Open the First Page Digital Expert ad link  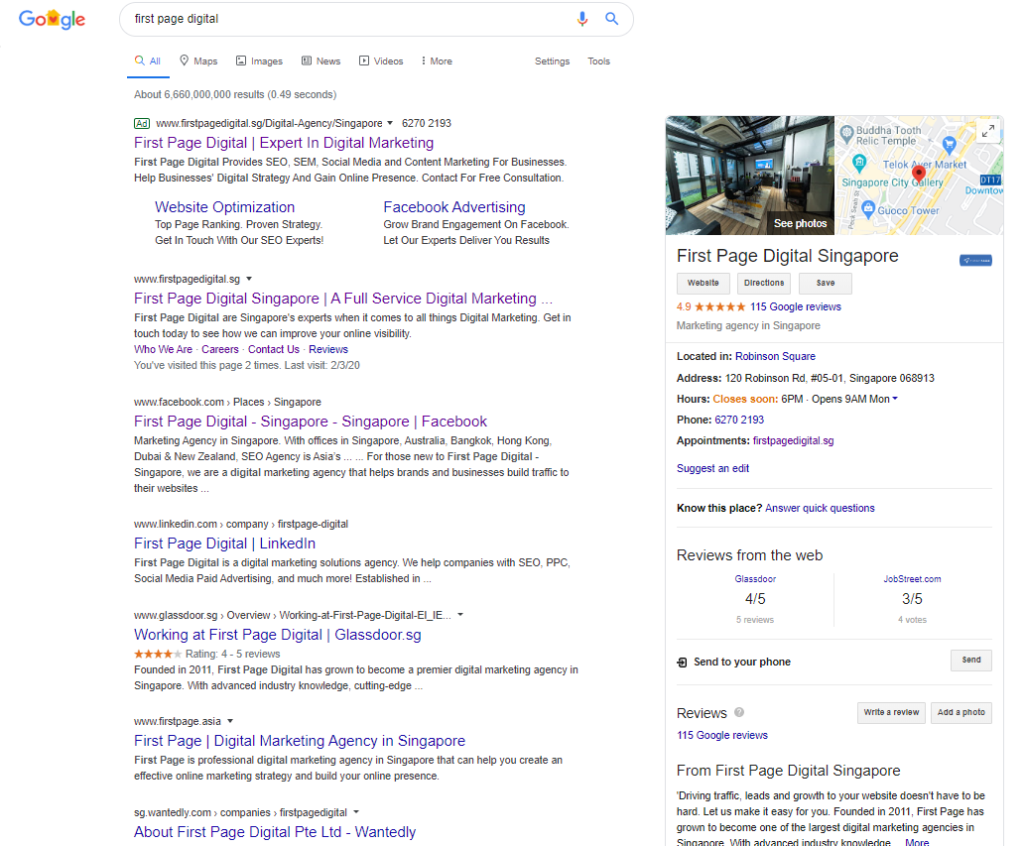(x=284, y=143)
